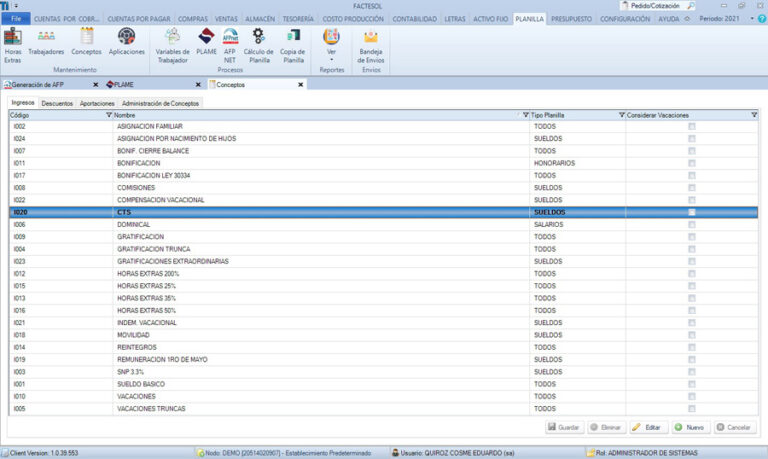The height and width of the screenshot is (459, 768).
Task: Toggle Considerar Vacaciones for ASIGNACION FAMILIAR
Action: 691,127
